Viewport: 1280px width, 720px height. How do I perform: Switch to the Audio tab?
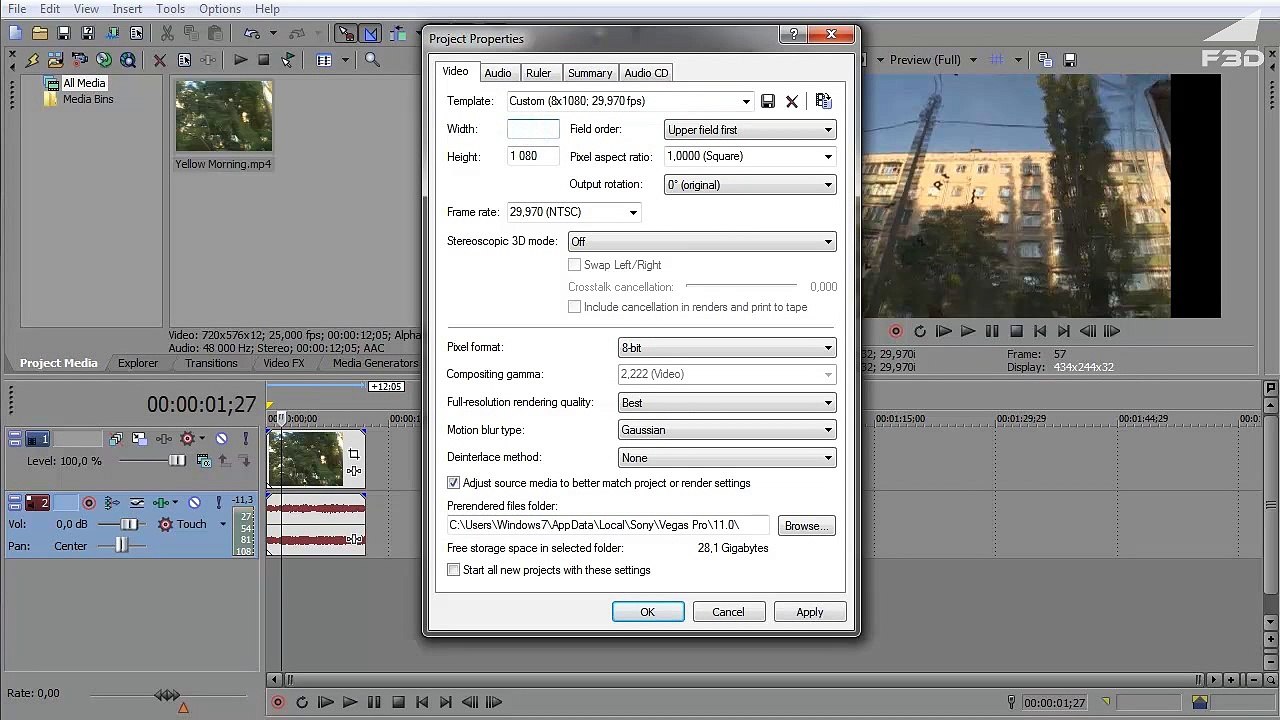[497, 73]
